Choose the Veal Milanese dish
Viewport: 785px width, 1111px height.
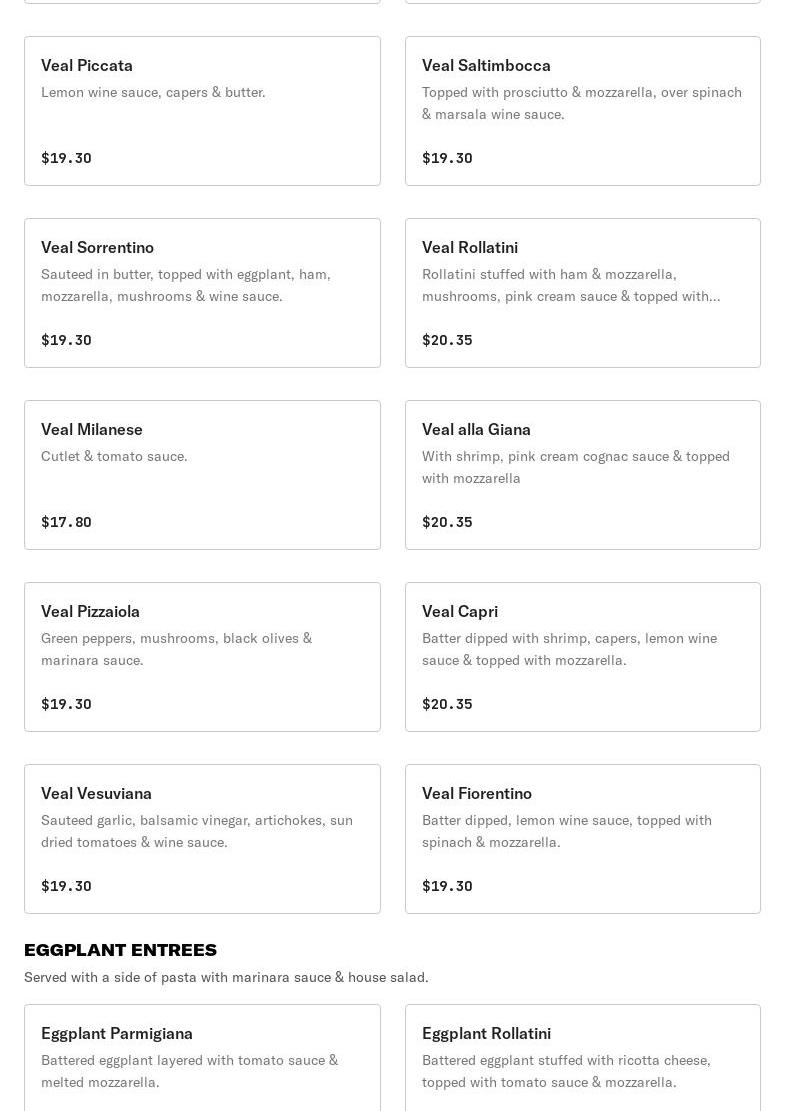(202, 475)
